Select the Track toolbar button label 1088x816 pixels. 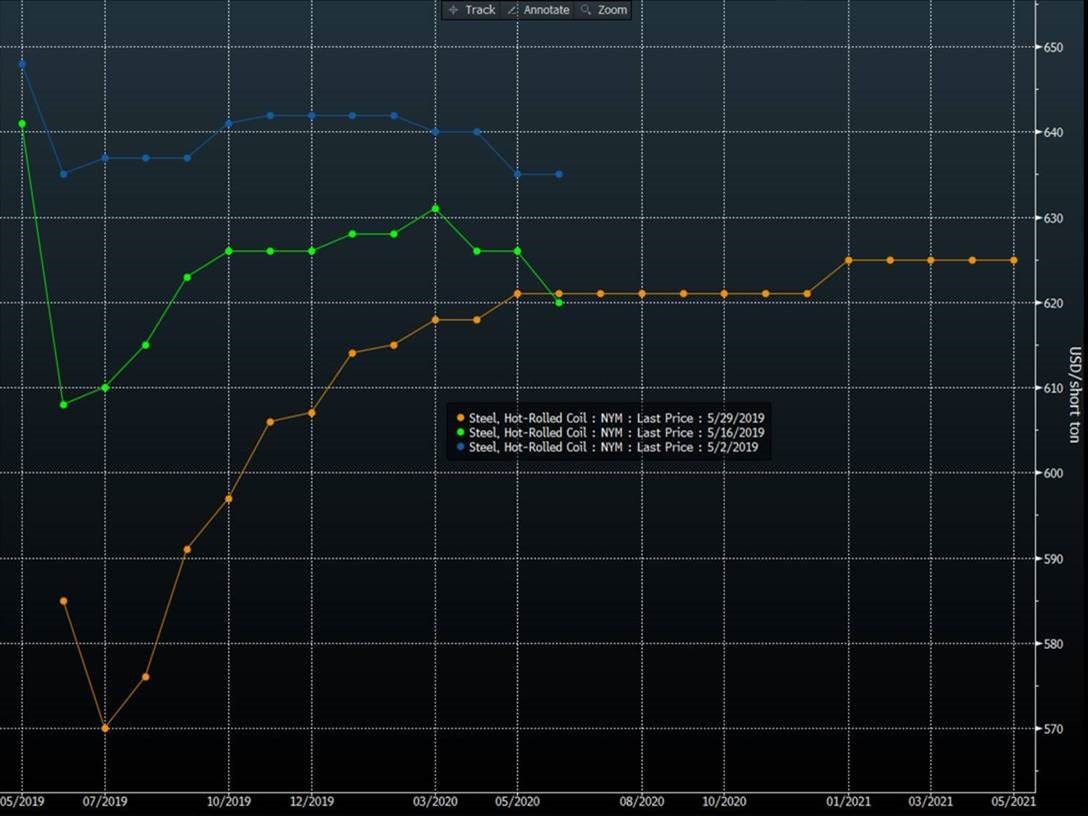click(x=480, y=10)
